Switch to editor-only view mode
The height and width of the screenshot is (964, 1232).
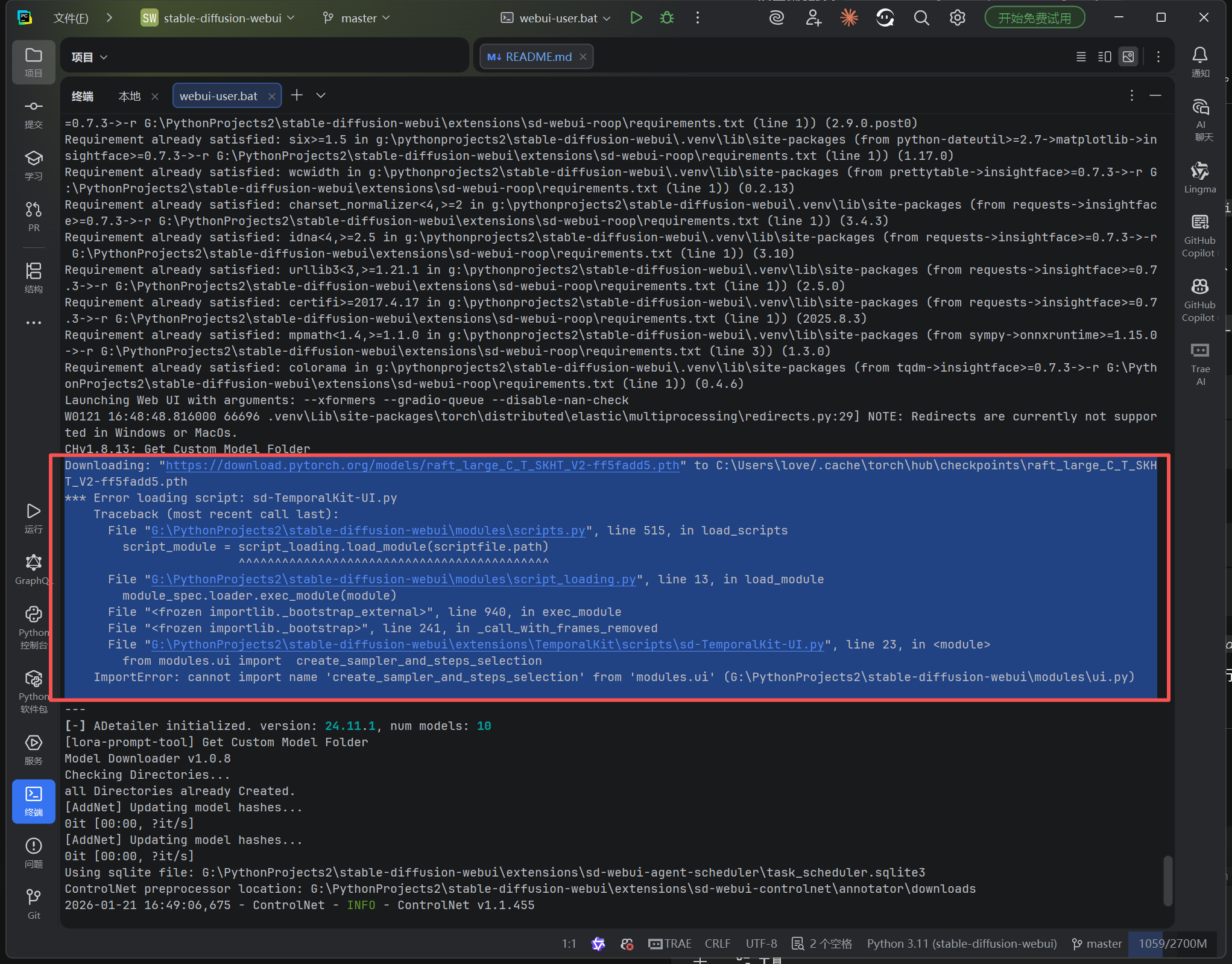[x=1081, y=57]
